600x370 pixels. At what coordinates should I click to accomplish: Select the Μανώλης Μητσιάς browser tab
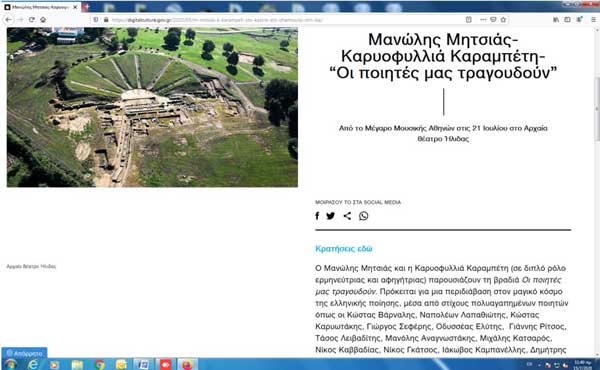(x=40, y=7)
